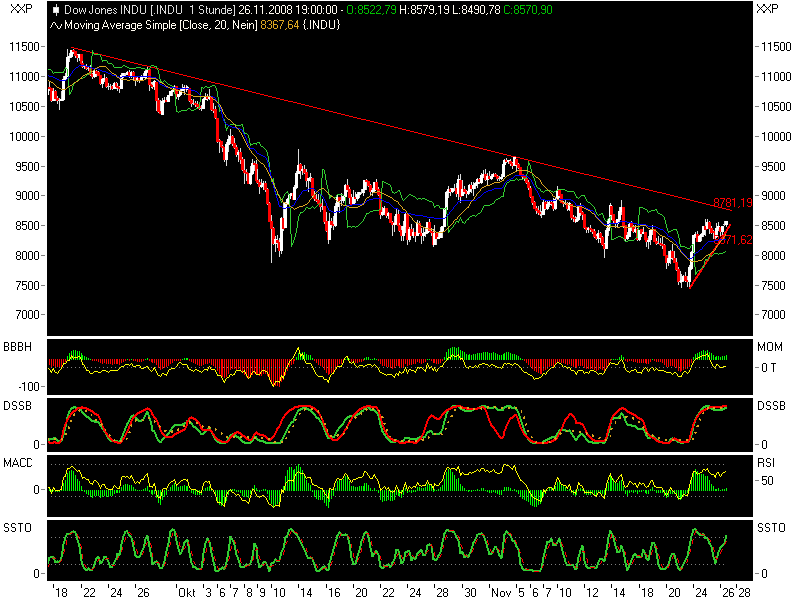This screenshot has width=800, height=600.
Task: Click the '18 date tick at axis start
Action: 61,592
